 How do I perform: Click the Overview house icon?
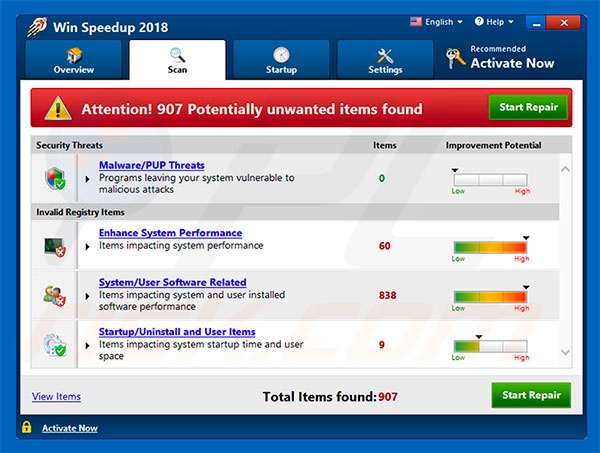[74, 55]
